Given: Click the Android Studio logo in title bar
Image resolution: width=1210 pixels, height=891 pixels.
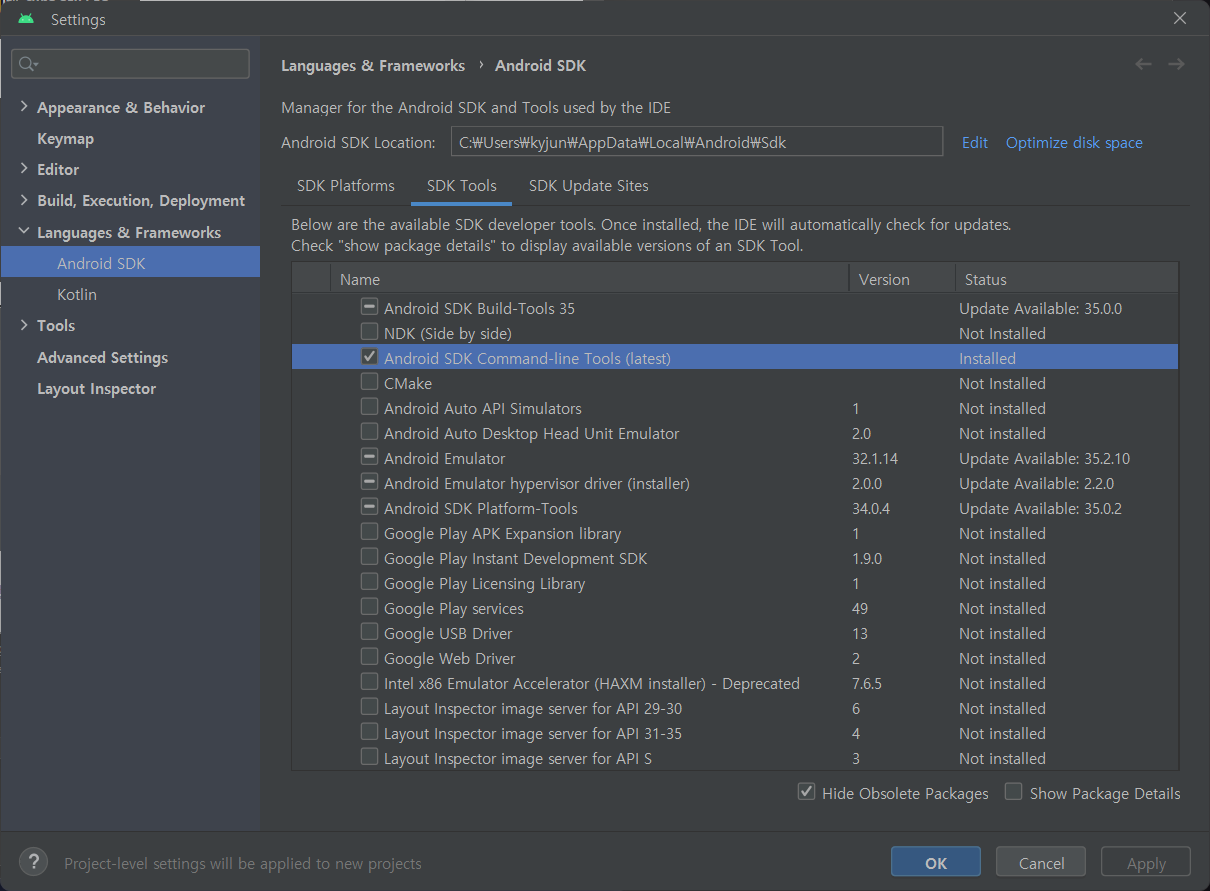Looking at the screenshot, I should pos(26,18).
